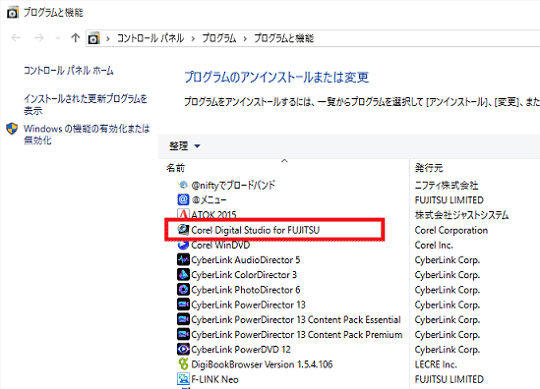Click the F-LINK Neo program icon
This screenshot has height=389, width=540.
[x=183, y=379]
